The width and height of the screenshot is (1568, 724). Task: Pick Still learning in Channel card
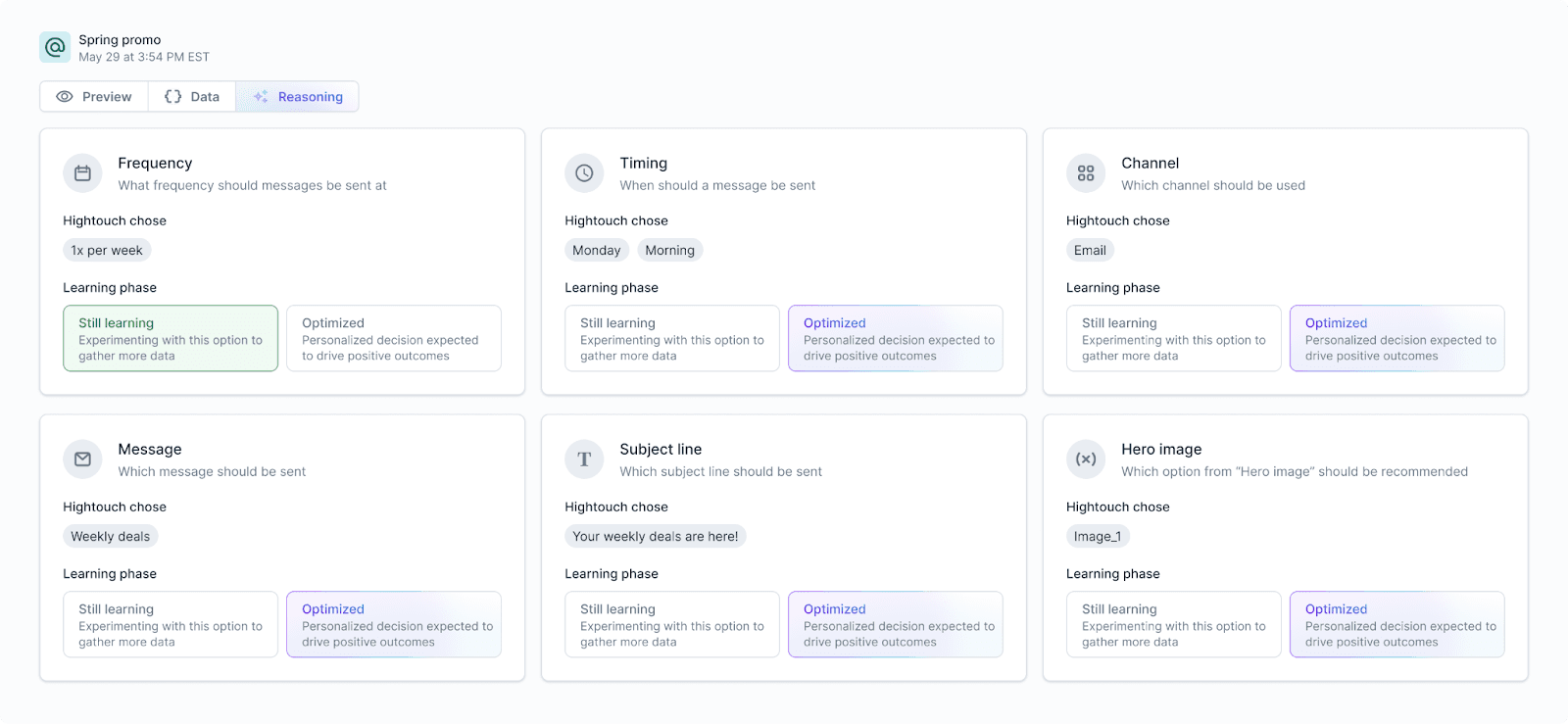[x=1174, y=339]
